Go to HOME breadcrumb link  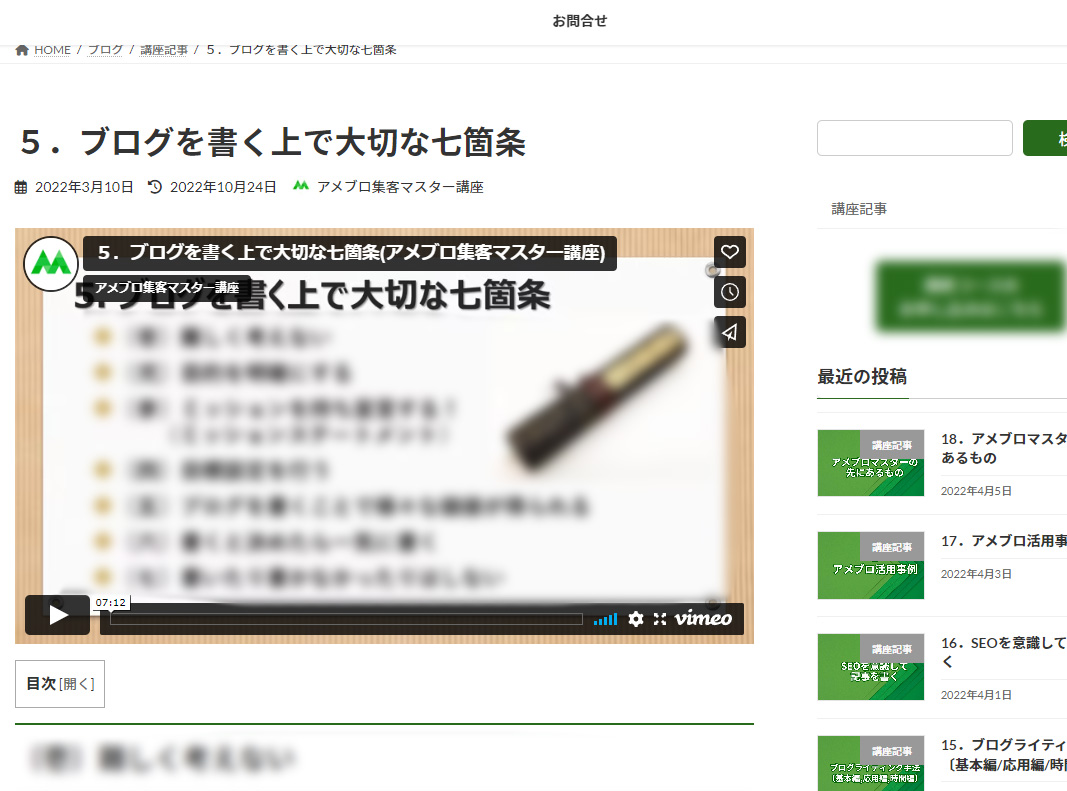click(x=52, y=50)
